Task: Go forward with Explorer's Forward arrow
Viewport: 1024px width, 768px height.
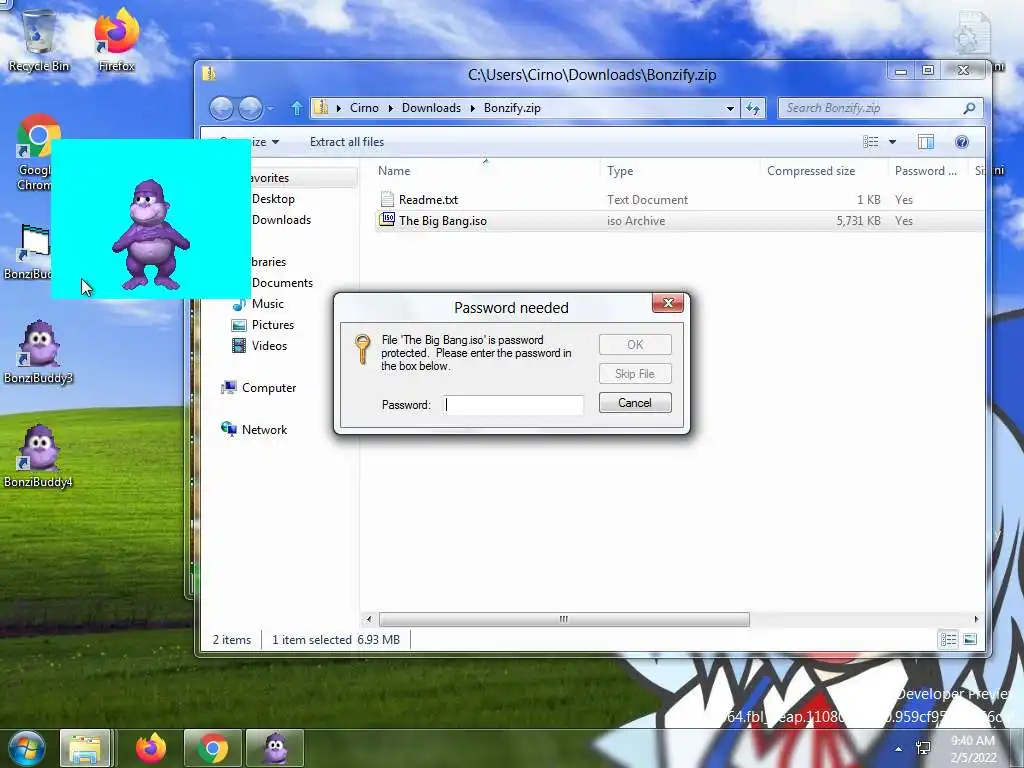Action: 250,108
